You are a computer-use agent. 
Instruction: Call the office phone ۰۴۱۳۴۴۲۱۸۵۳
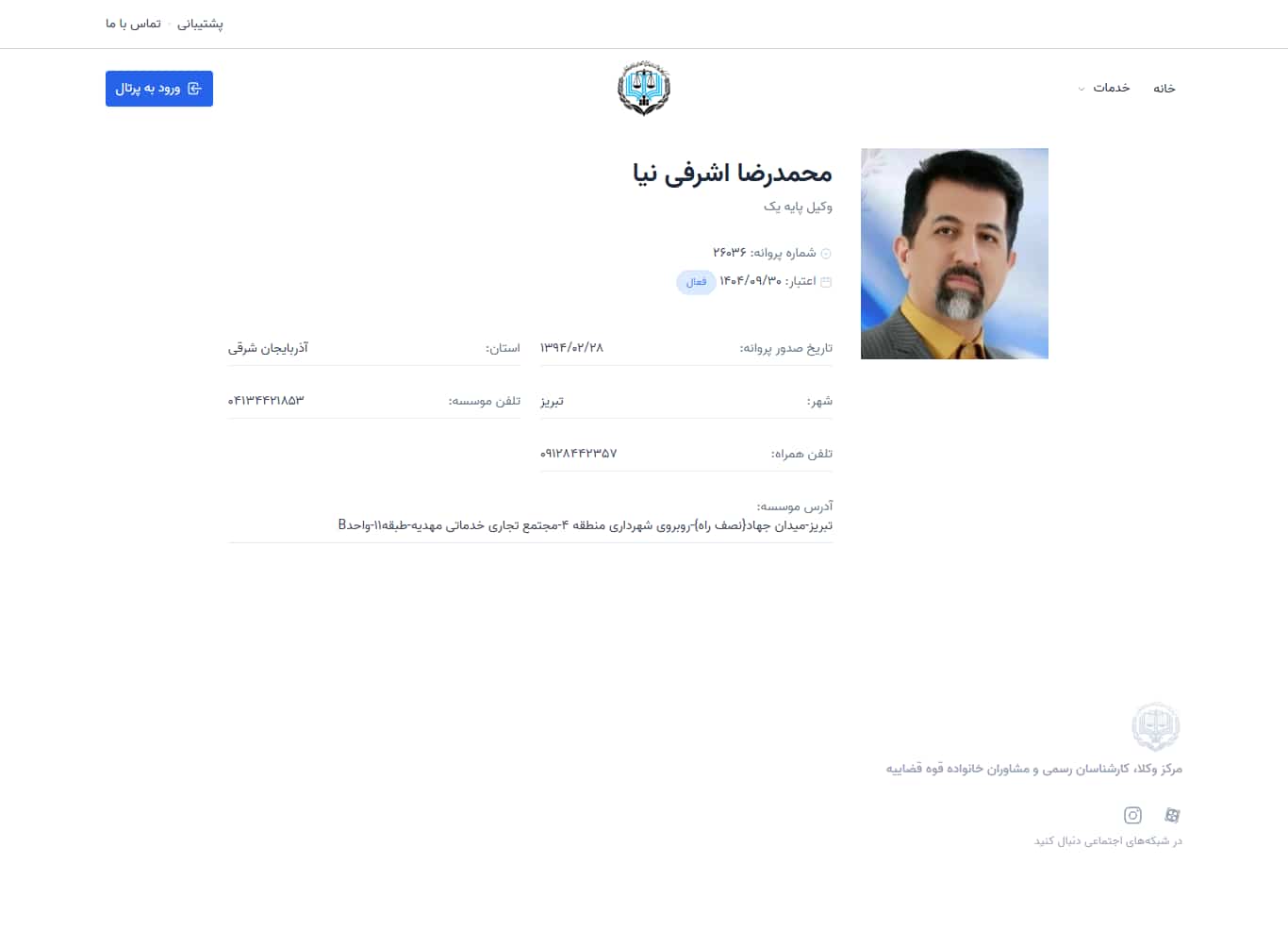pyautogui.click(x=266, y=400)
